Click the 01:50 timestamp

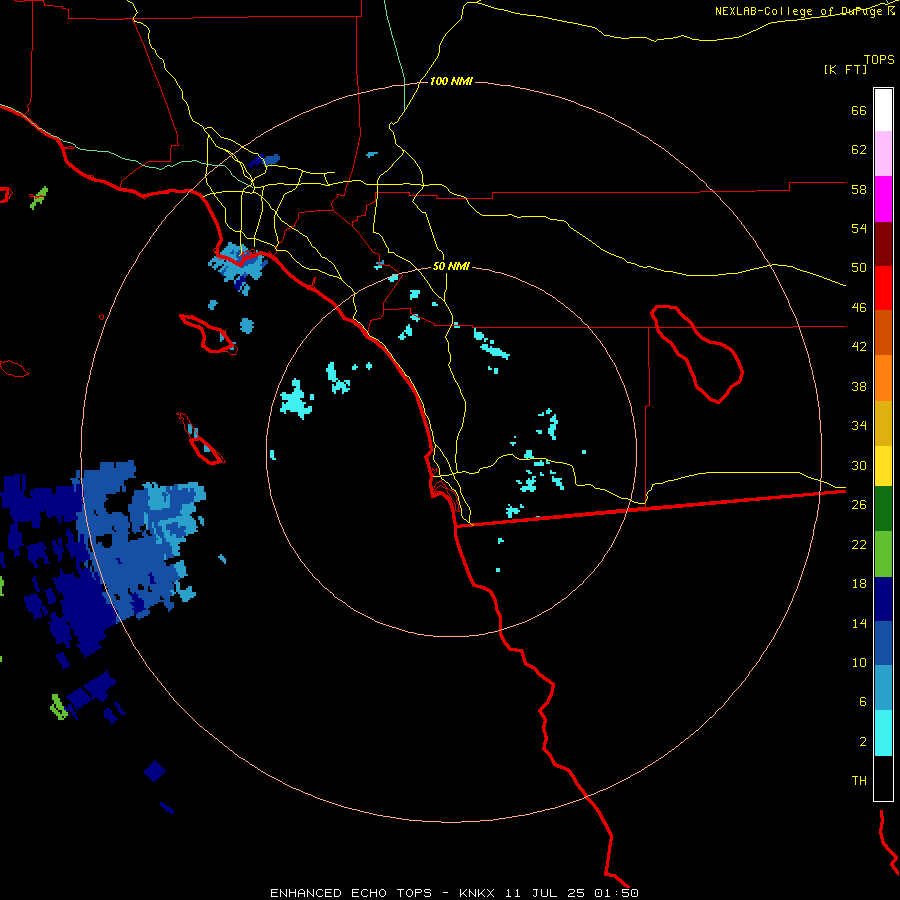[616, 893]
